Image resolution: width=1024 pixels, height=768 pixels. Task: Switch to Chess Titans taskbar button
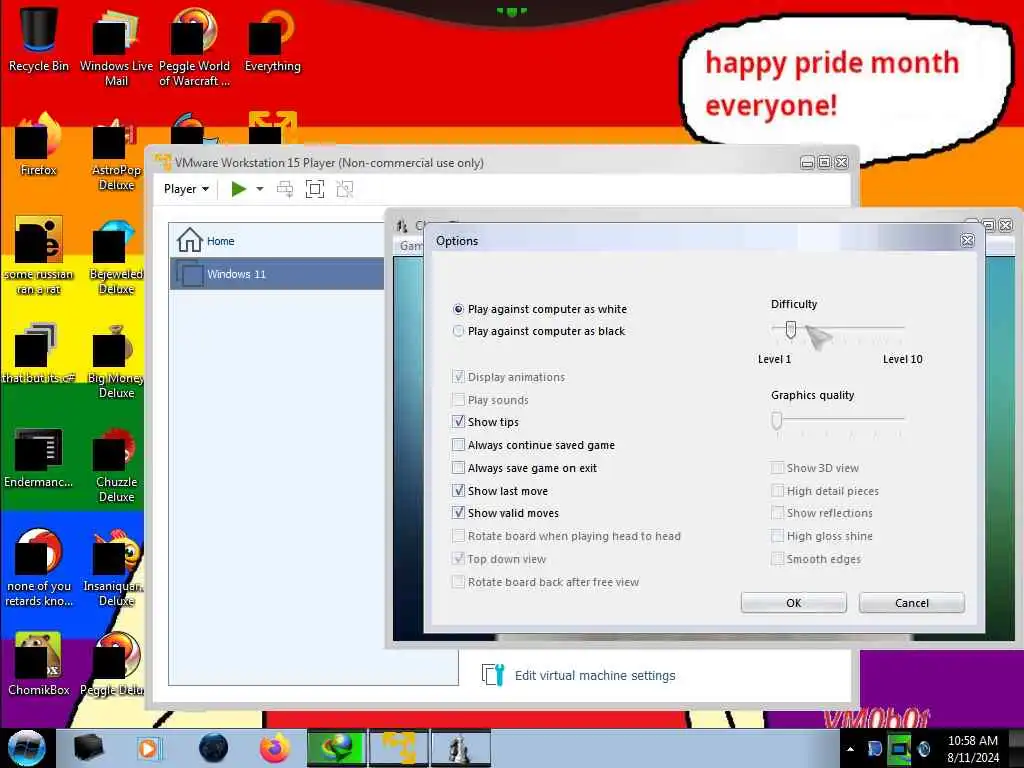point(460,748)
